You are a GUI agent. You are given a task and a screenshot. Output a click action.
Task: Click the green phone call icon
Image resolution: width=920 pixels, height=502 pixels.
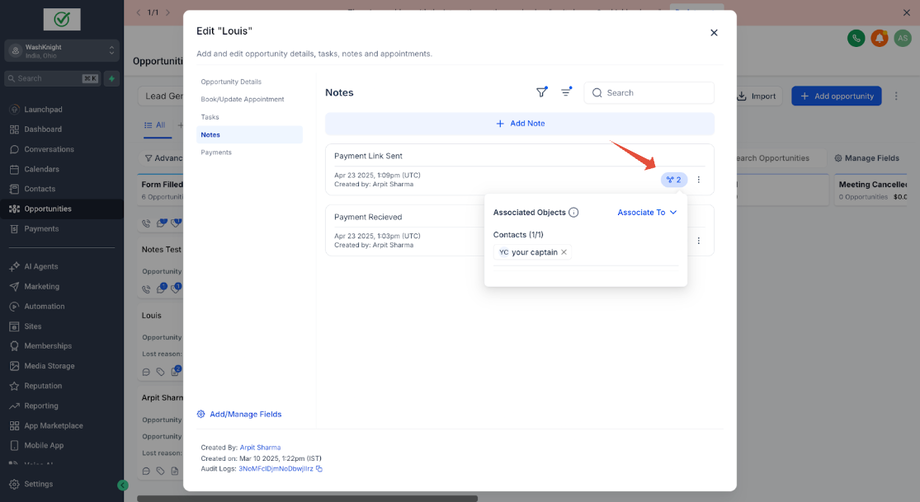coord(856,38)
